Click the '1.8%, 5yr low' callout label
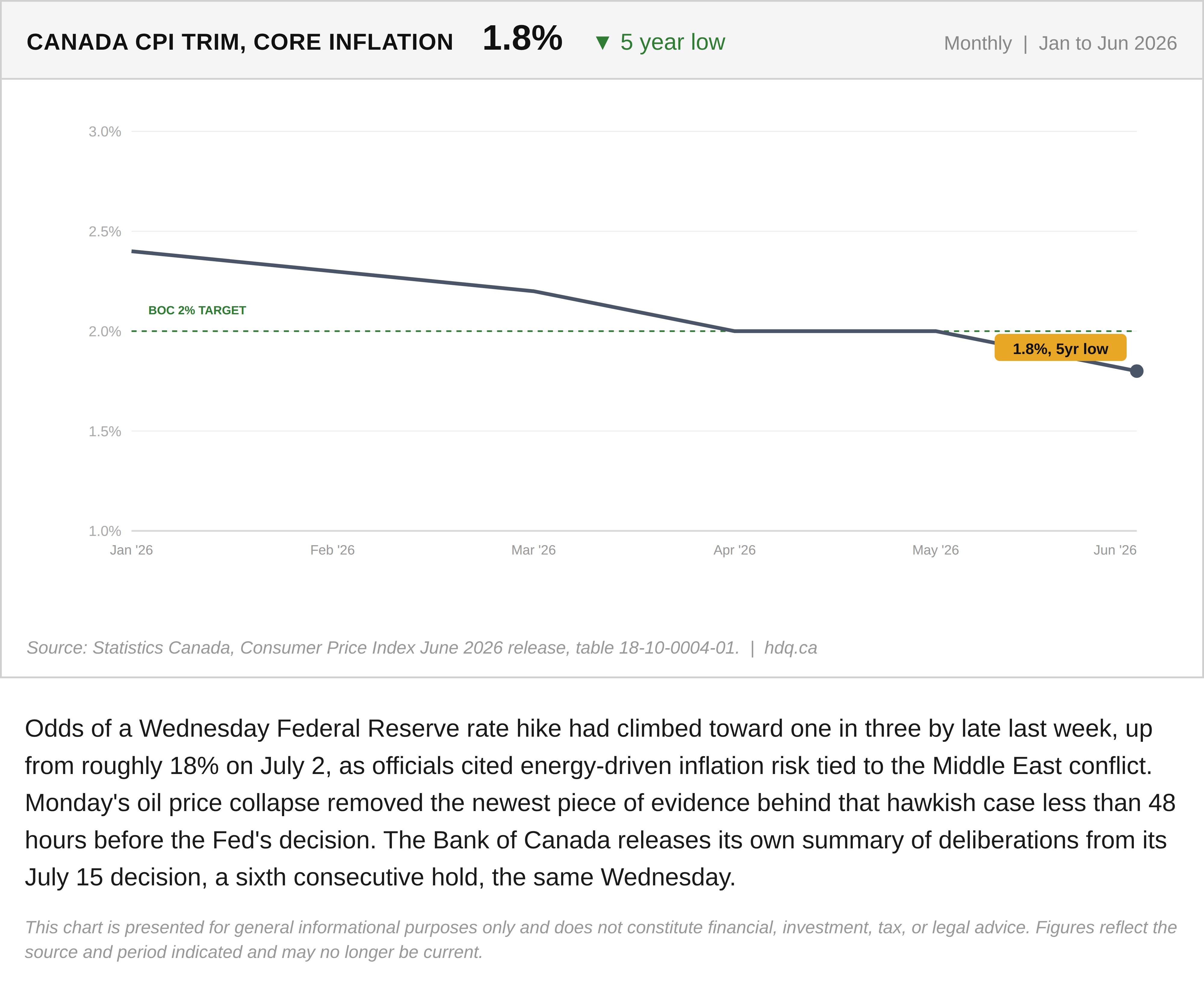The width and height of the screenshot is (1204, 1004). click(1060, 348)
